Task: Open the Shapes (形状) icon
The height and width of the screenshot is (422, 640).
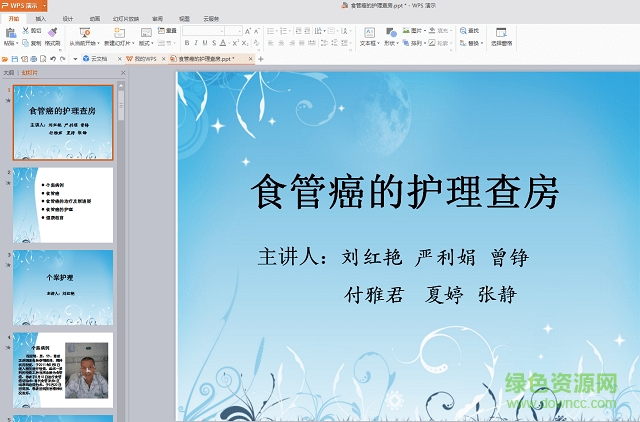Action: (x=391, y=32)
